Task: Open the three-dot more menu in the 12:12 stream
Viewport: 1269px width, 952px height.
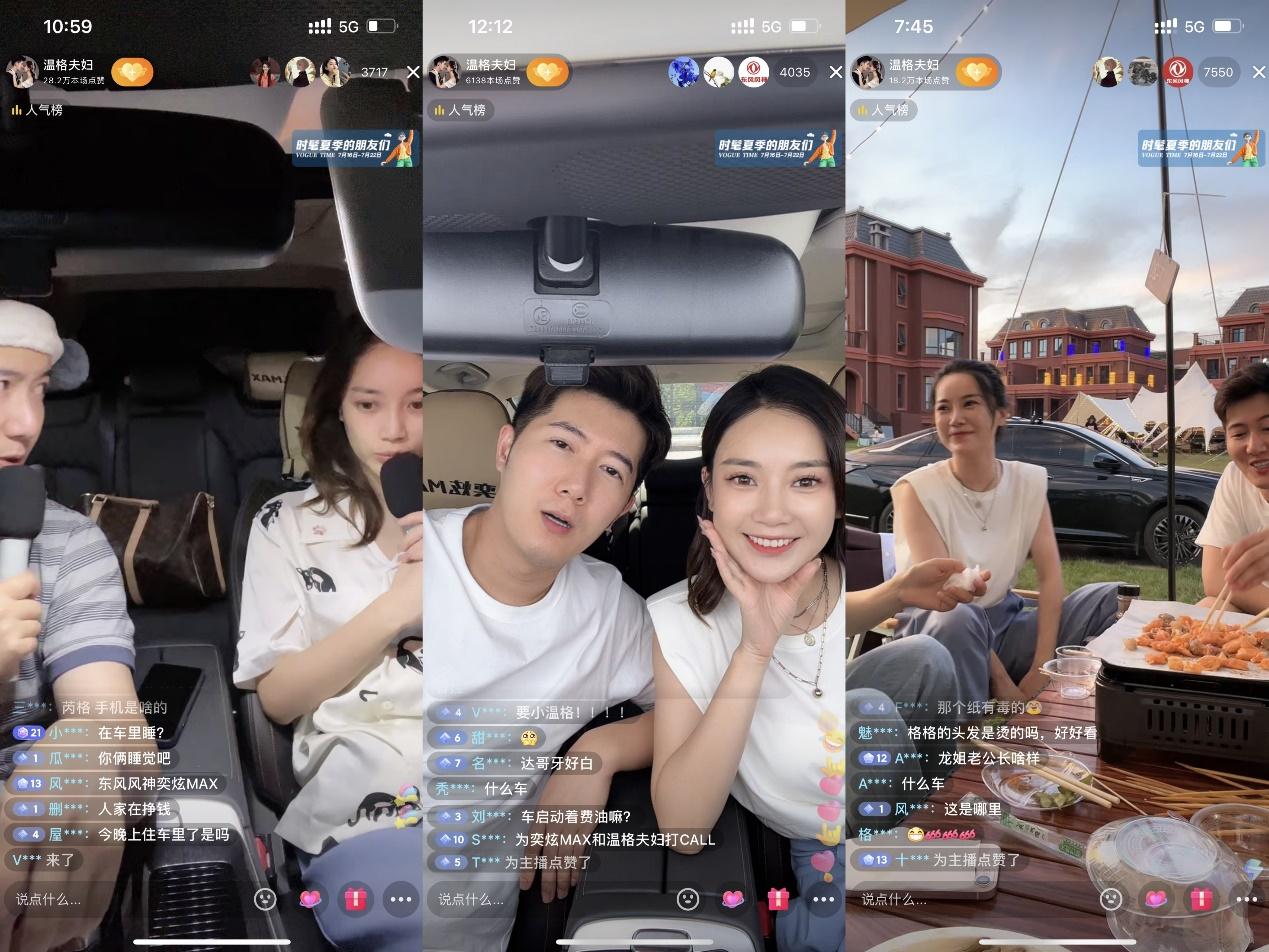Action: click(x=823, y=899)
